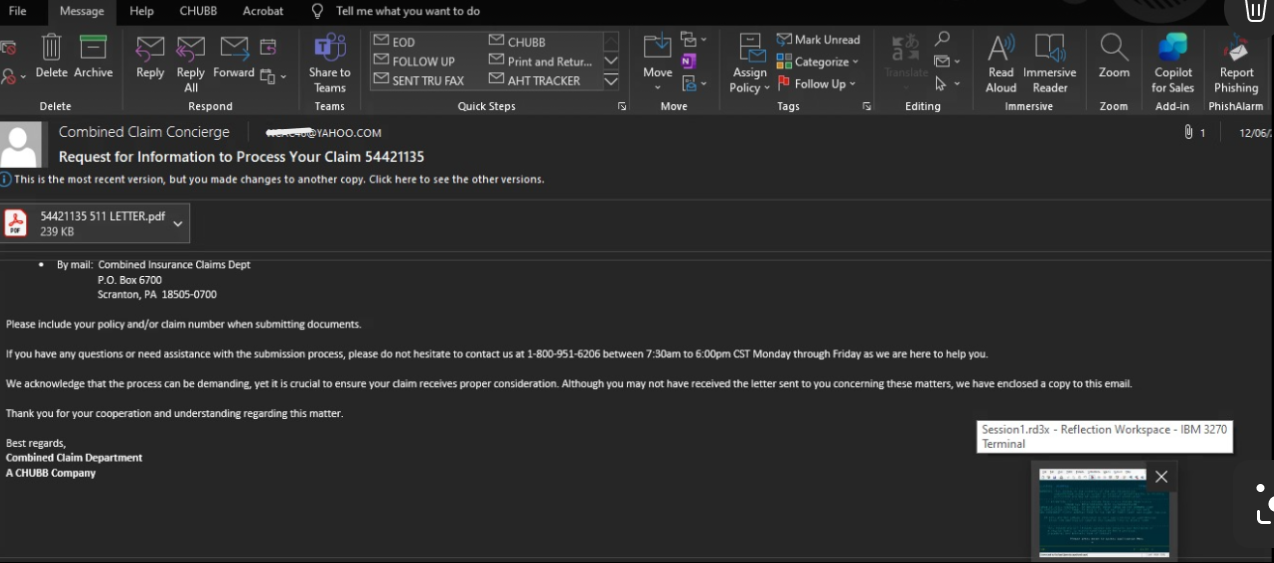Click the Ignore conversation icon

click(9, 47)
